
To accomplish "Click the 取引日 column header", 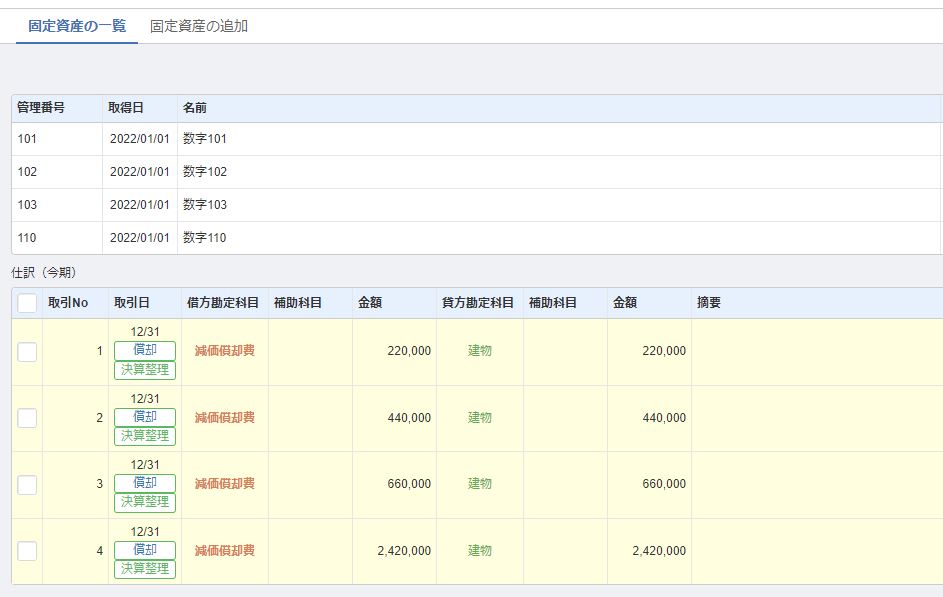I will [132, 302].
